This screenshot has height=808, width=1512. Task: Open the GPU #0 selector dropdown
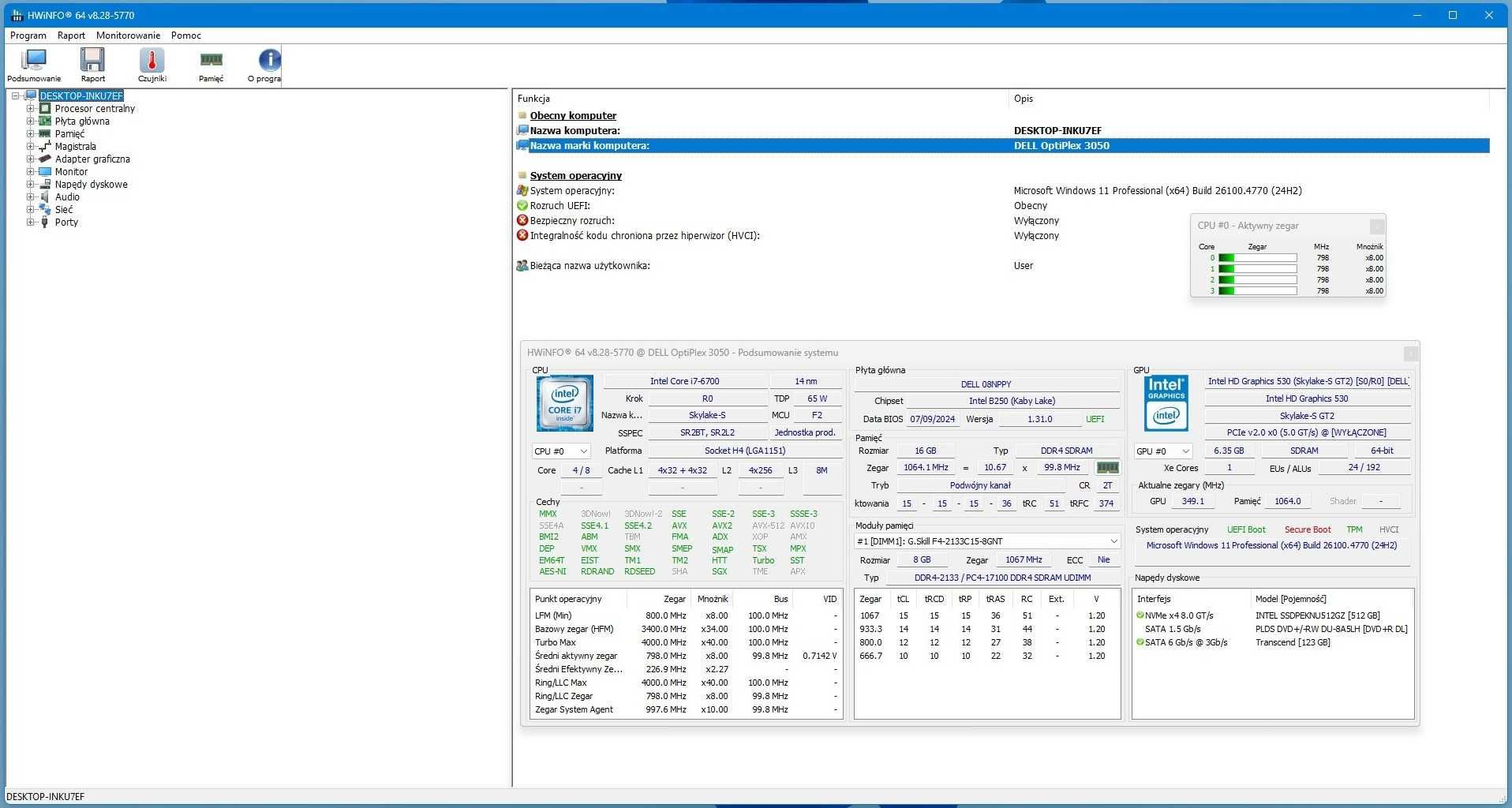tap(1162, 451)
